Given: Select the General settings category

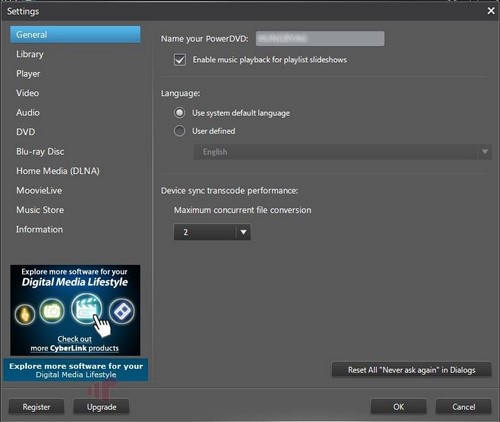Looking at the screenshot, I should [x=75, y=35].
